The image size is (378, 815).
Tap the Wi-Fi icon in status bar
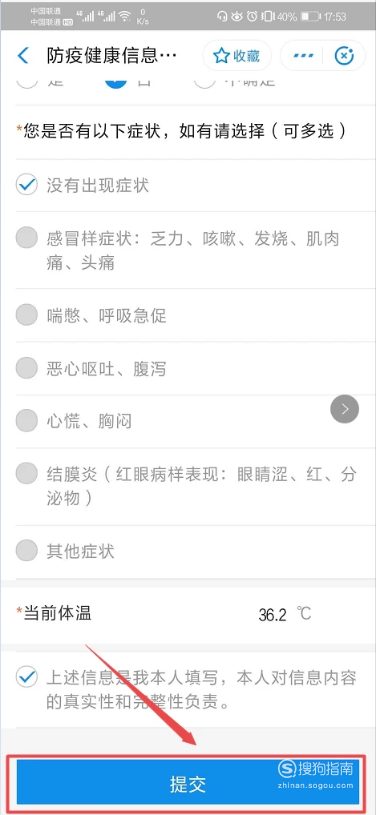(124, 16)
